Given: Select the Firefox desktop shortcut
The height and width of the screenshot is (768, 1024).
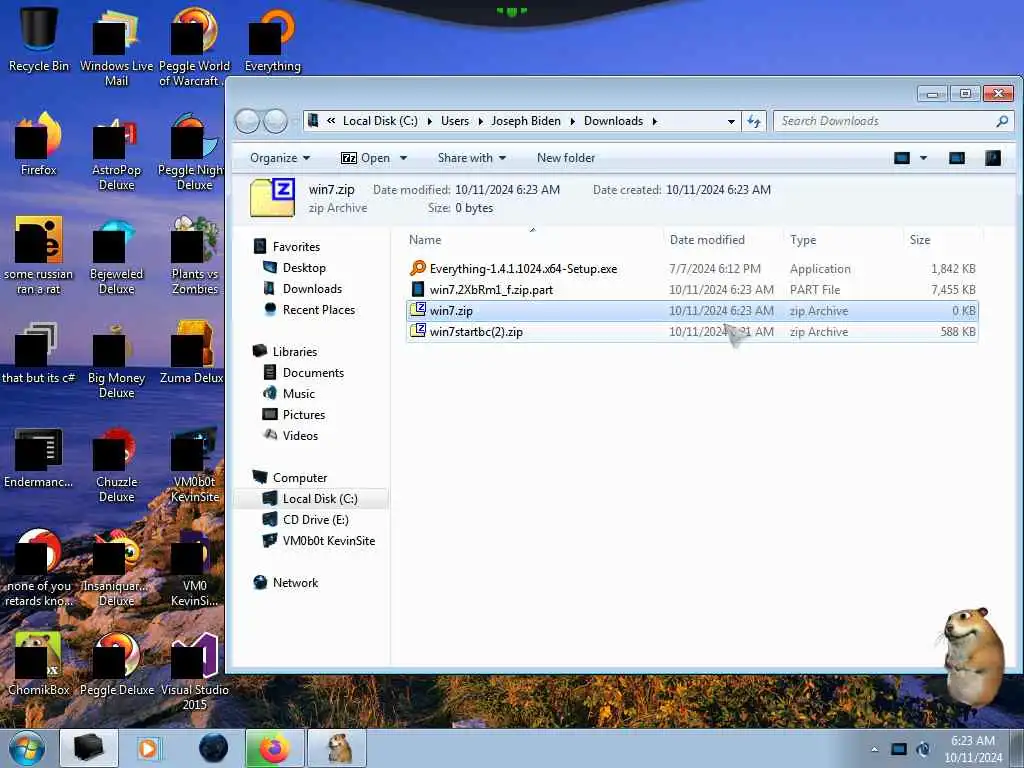Looking at the screenshot, I should pyautogui.click(x=39, y=144).
